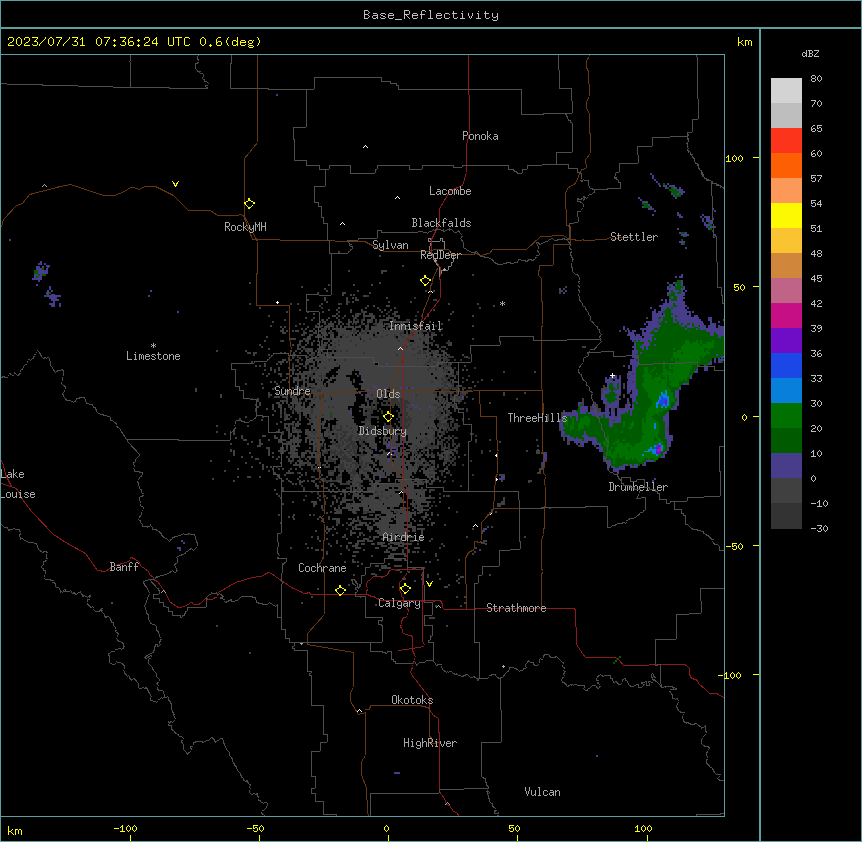The height and width of the screenshot is (842, 862).
Task: Click the Didsbury label
Action: coord(383,431)
